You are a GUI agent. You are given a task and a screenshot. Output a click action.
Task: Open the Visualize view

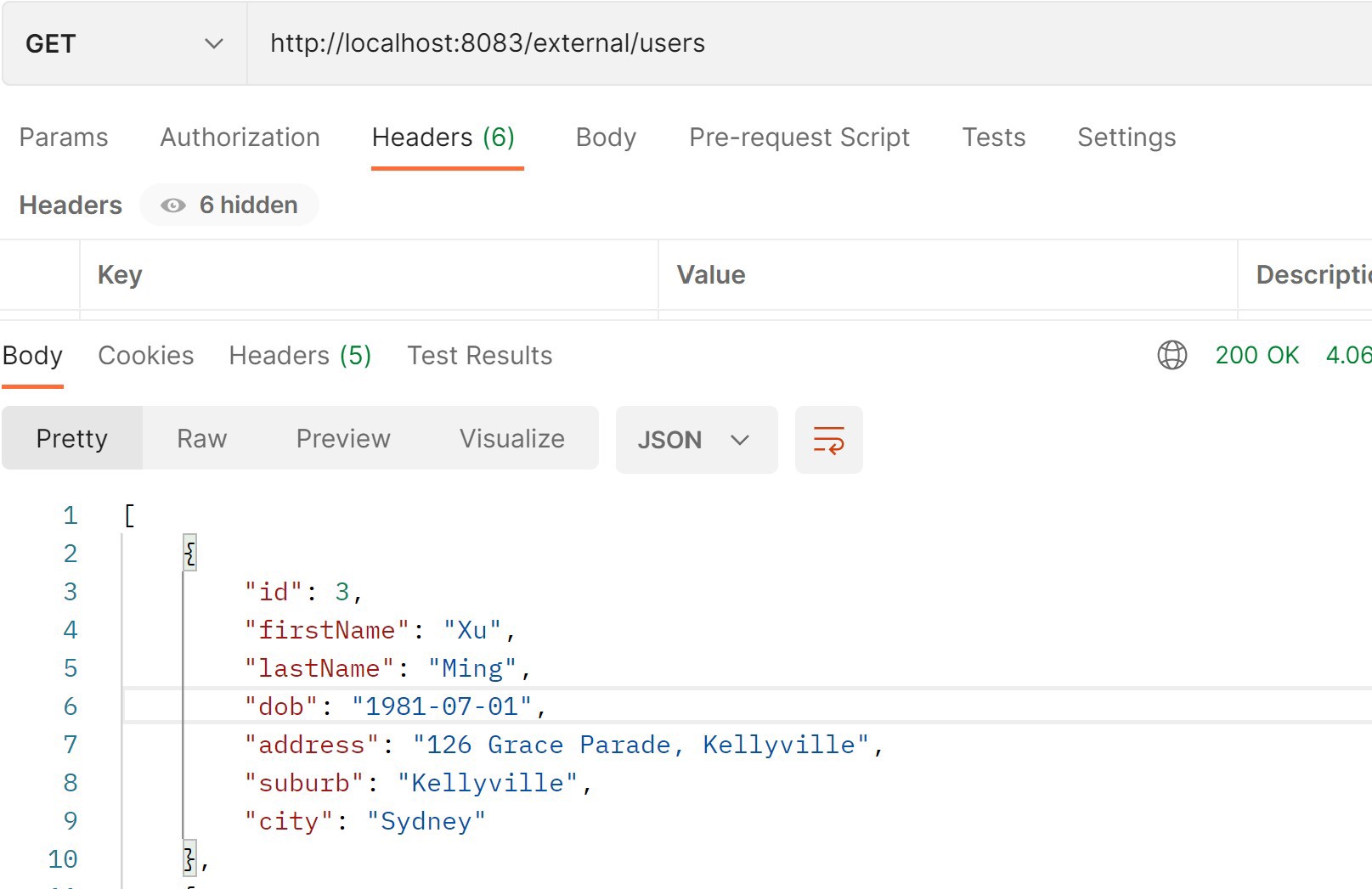[512, 438]
